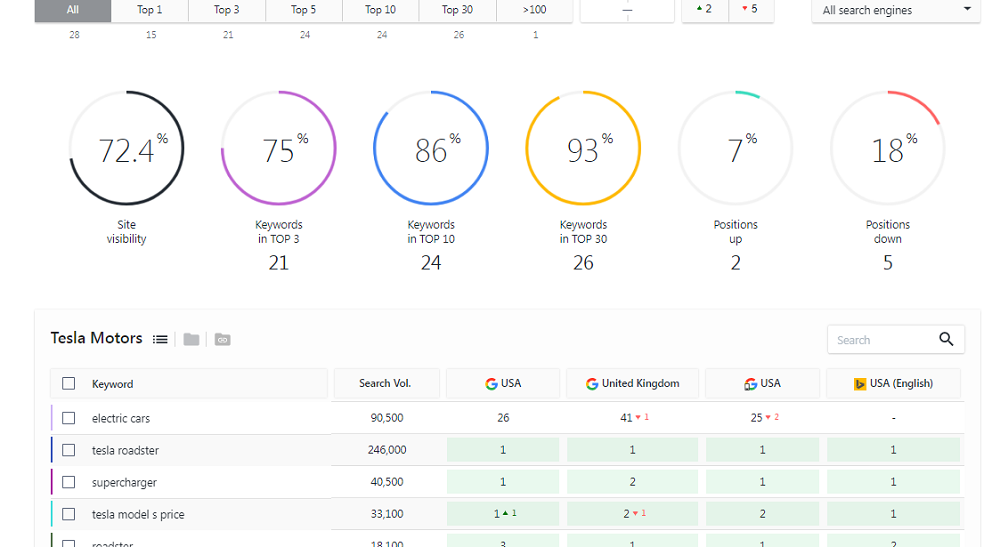Click the Site visibility 72.4% progress circle
This screenshot has width=1000, height=547.
pos(127,149)
